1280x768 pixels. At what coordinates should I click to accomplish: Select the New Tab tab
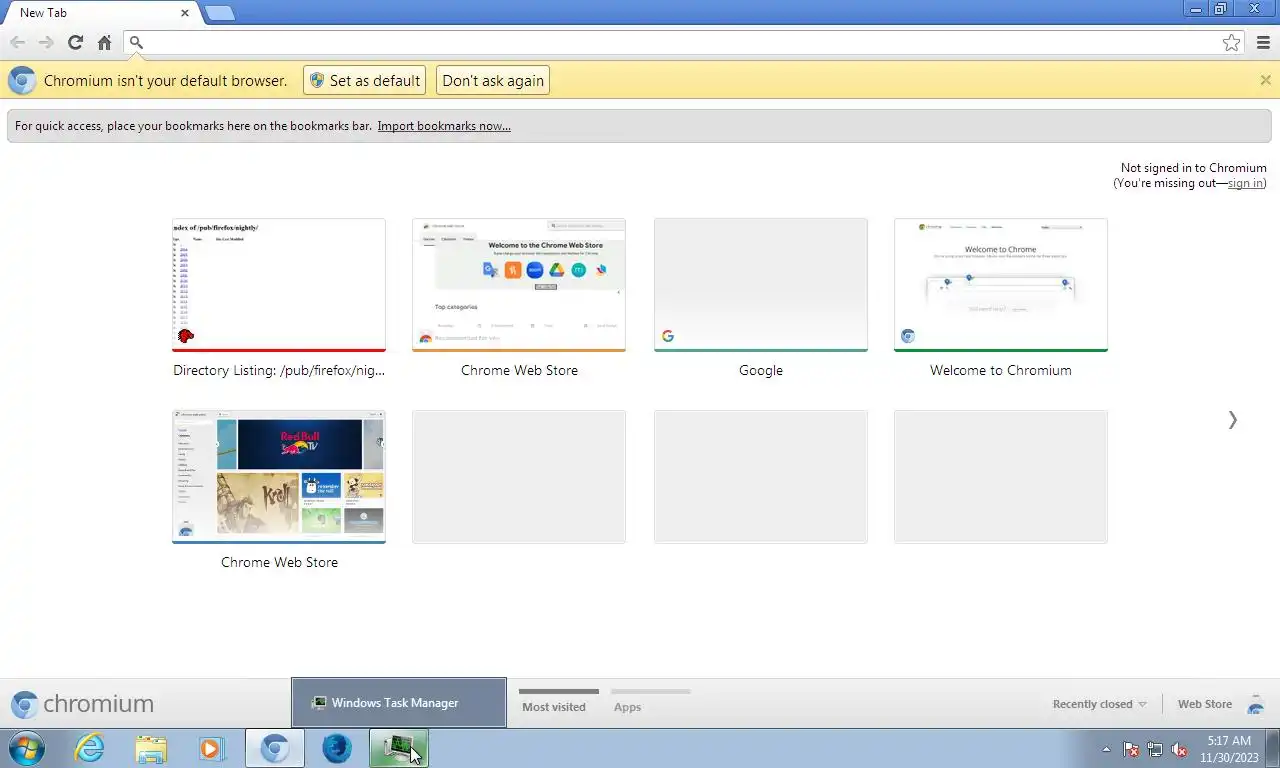click(98, 13)
